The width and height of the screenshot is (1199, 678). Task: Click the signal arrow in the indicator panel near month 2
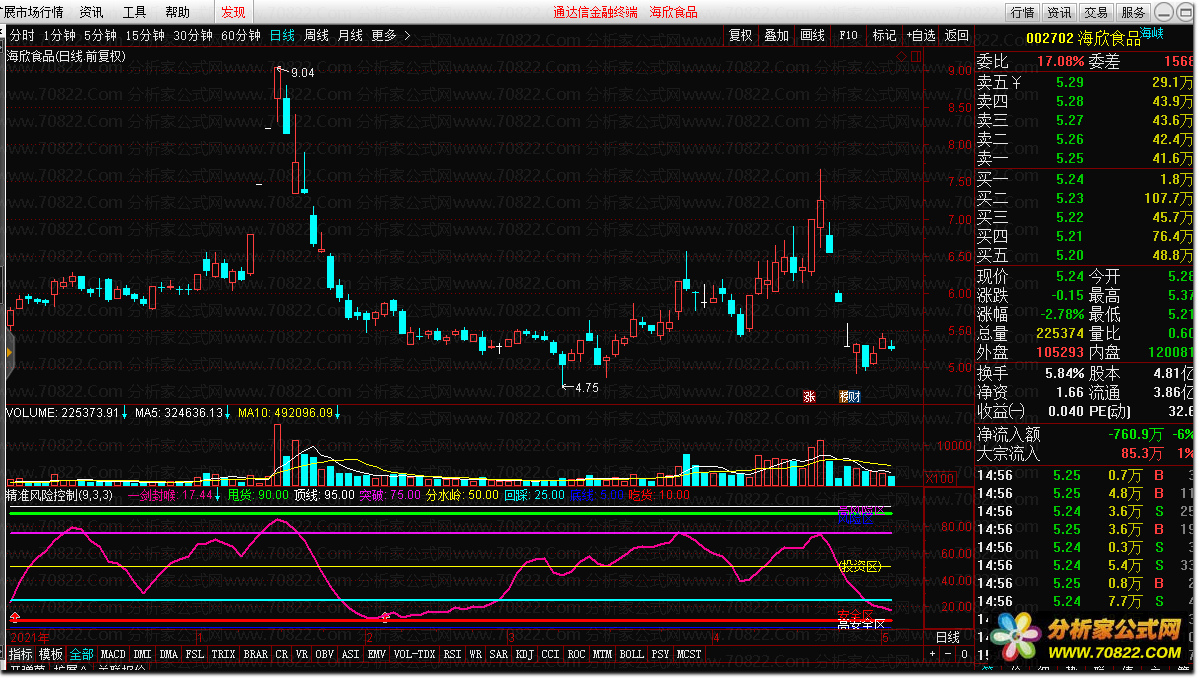[x=385, y=617]
